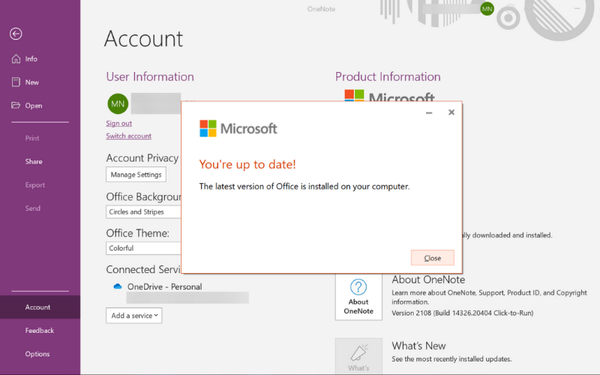The width and height of the screenshot is (600, 375).
Task: Click the Sign out link
Action: [x=119, y=123]
